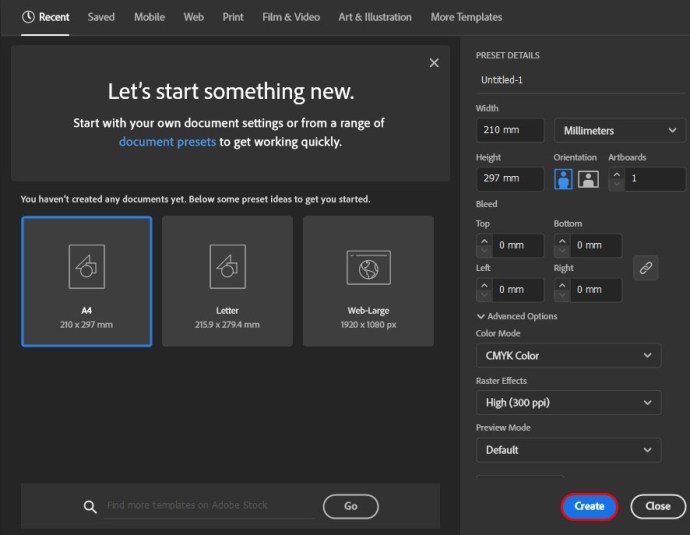Follow the document presets link
This screenshot has width=690, height=535.
point(167,142)
